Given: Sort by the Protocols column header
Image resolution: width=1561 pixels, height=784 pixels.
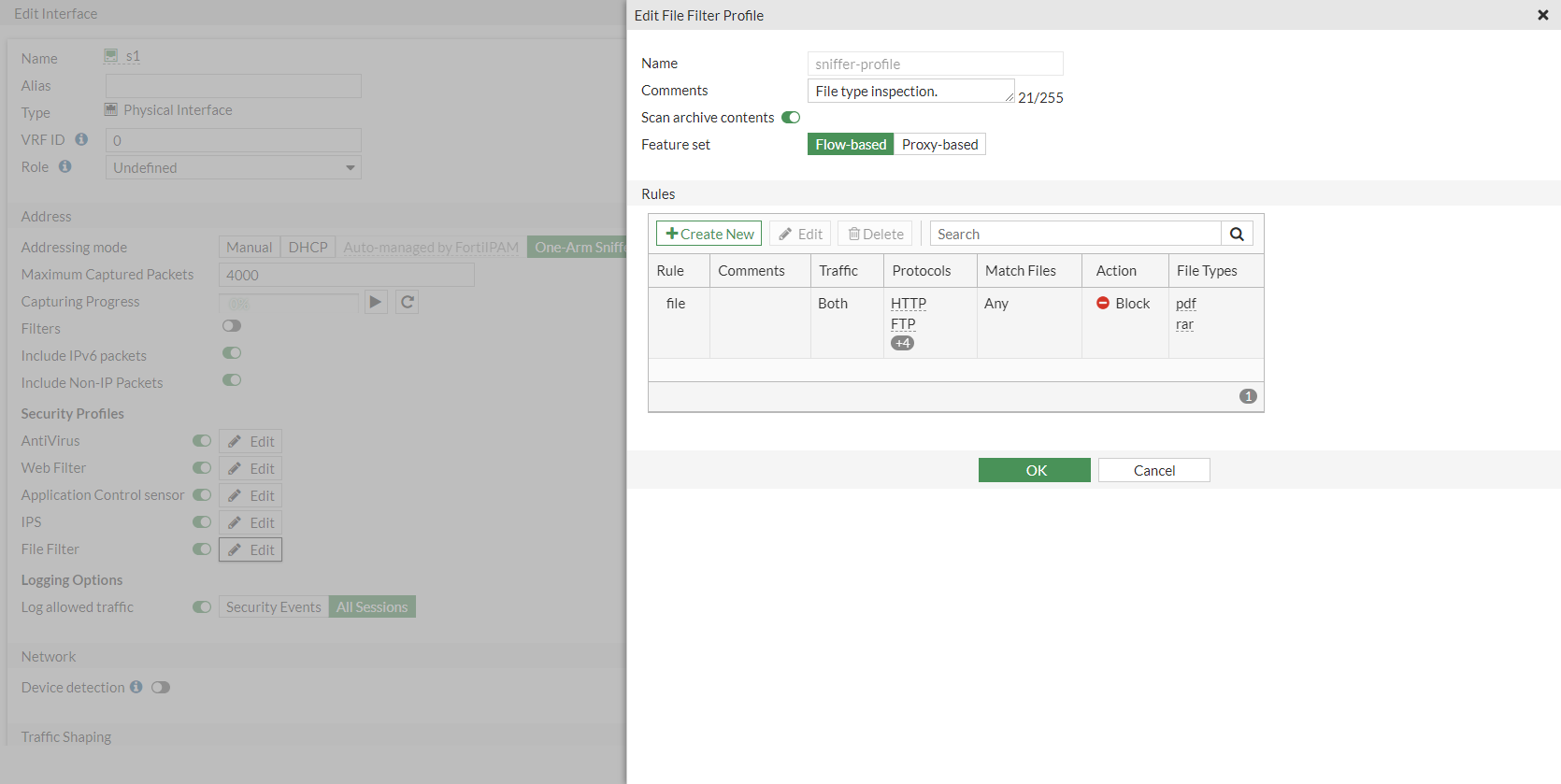Looking at the screenshot, I should tap(931, 271).
